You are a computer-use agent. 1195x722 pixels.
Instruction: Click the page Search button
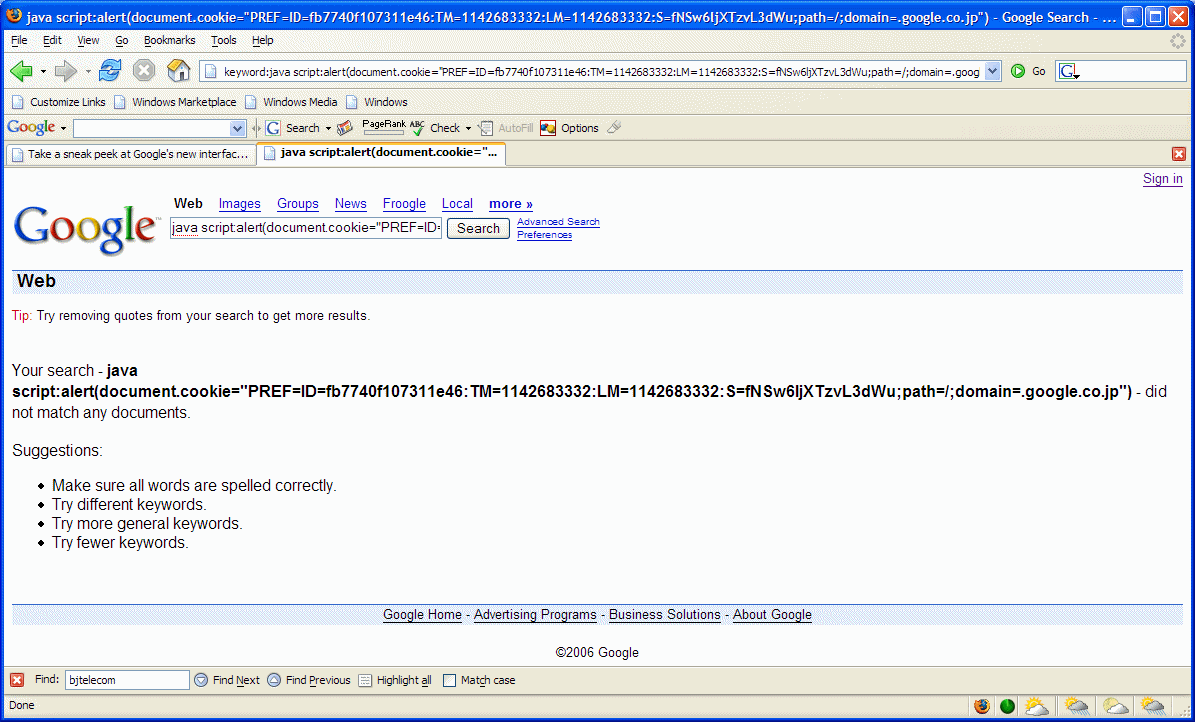(x=478, y=228)
